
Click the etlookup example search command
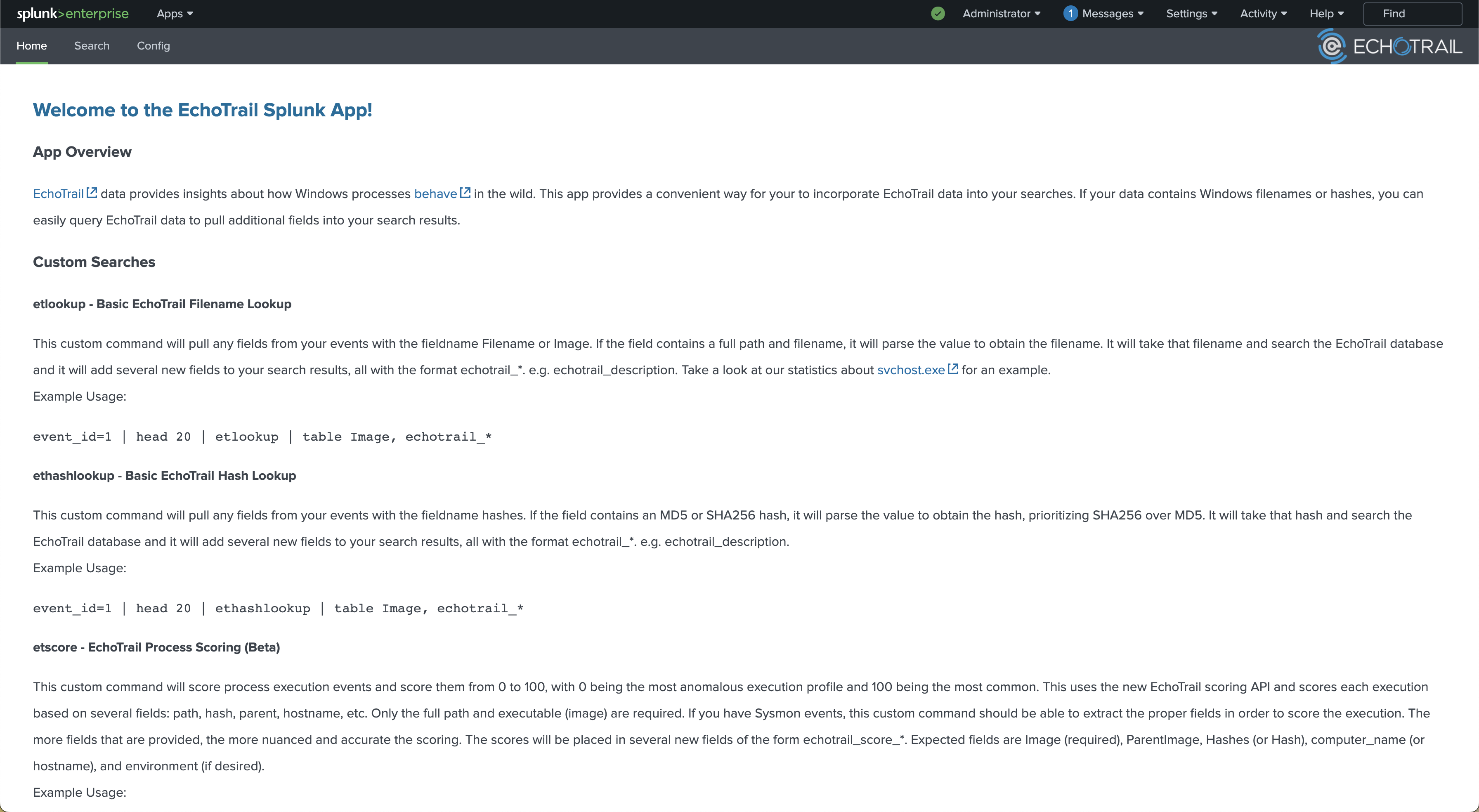pos(262,437)
